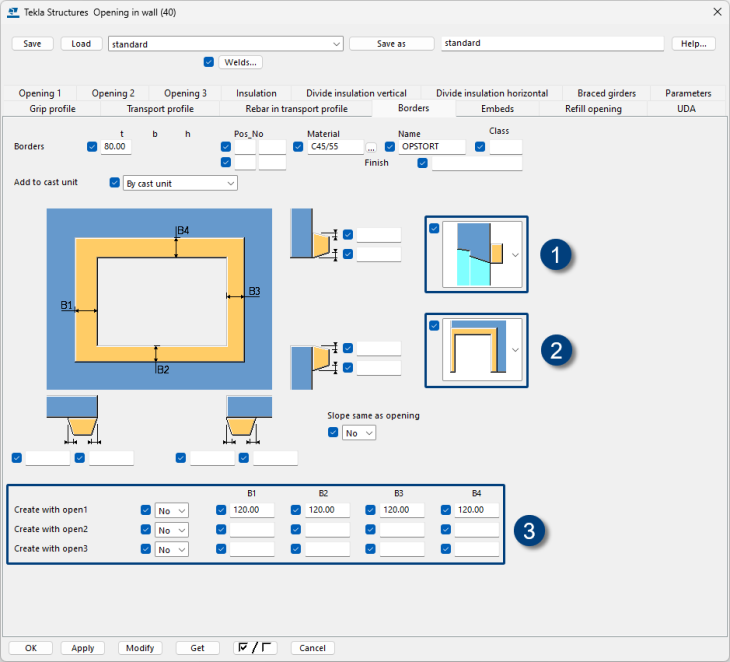The width and height of the screenshot is (730, 662).
Task: Uncheck the Borders thickness checkbox
Action: point(93,147)
